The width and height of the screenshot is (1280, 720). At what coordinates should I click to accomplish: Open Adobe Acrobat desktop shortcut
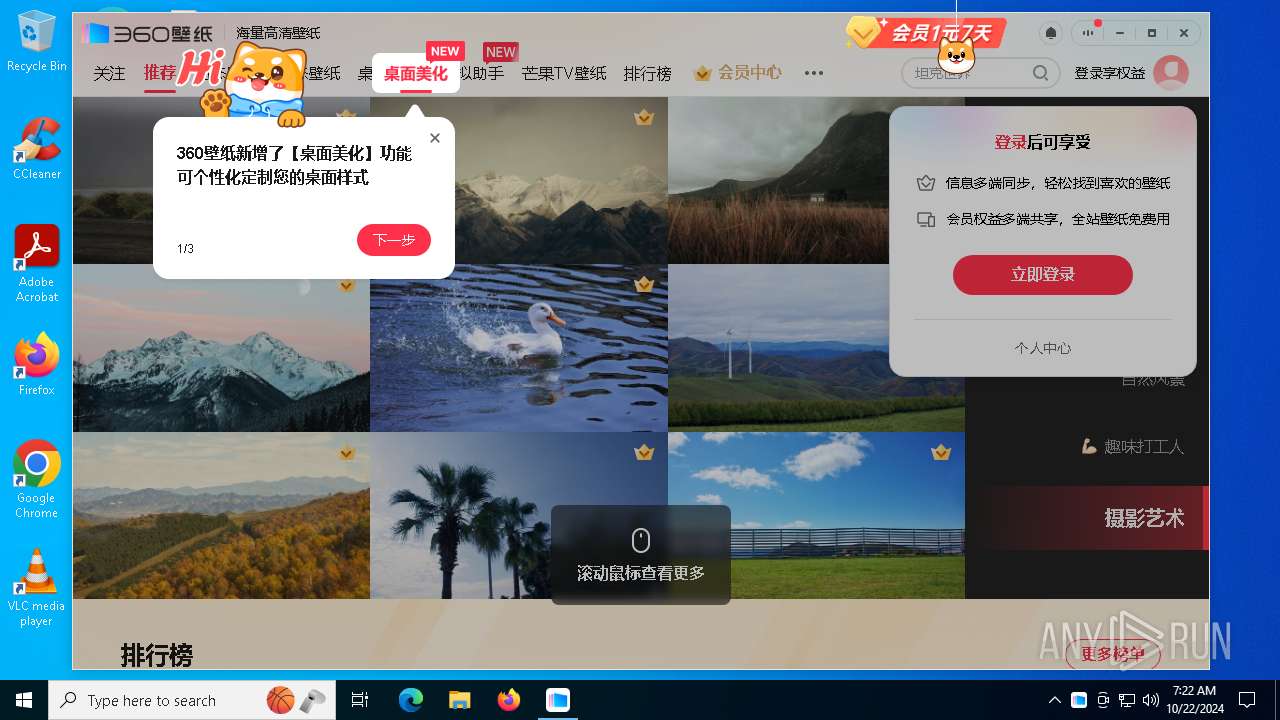click(37, 263)
